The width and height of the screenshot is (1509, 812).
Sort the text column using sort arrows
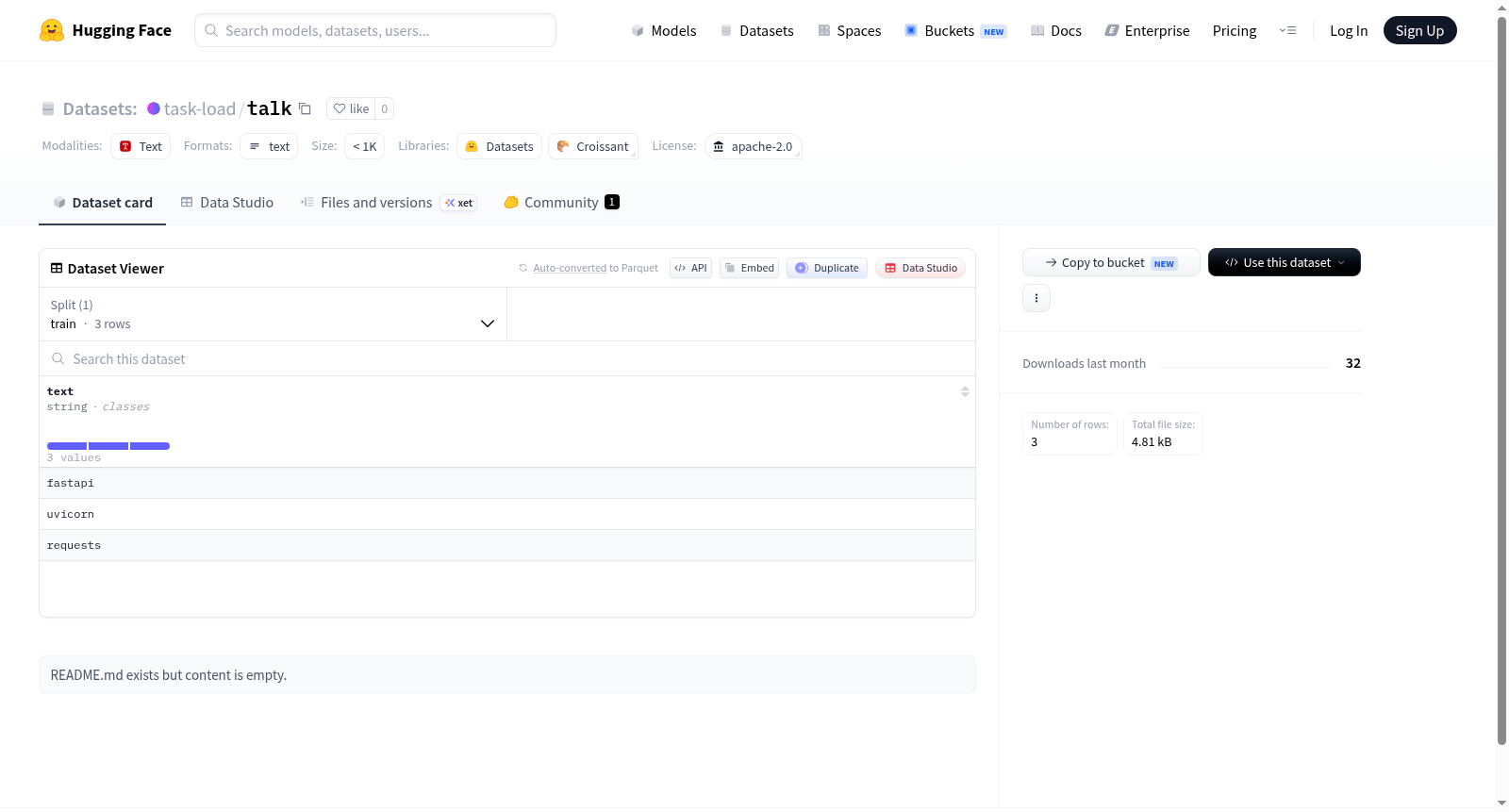[x=965, y=391]
